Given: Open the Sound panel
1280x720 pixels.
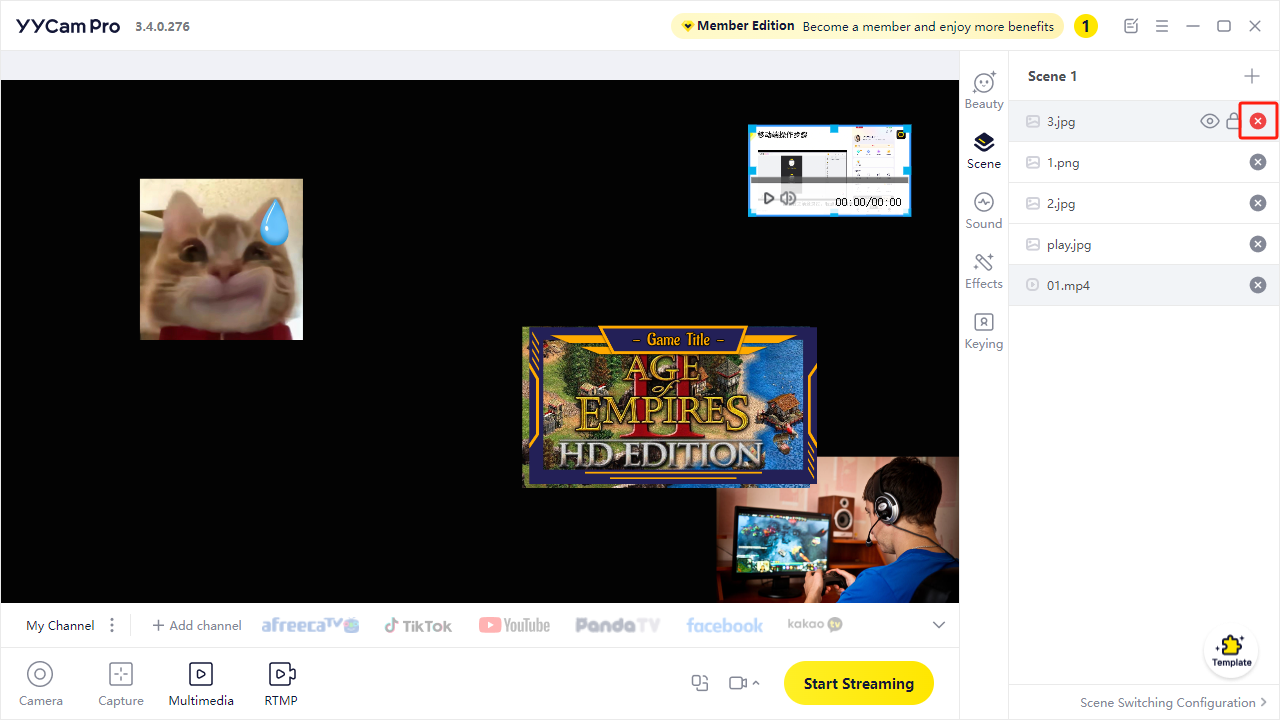Looking at the screenshot, I should 984,211.
